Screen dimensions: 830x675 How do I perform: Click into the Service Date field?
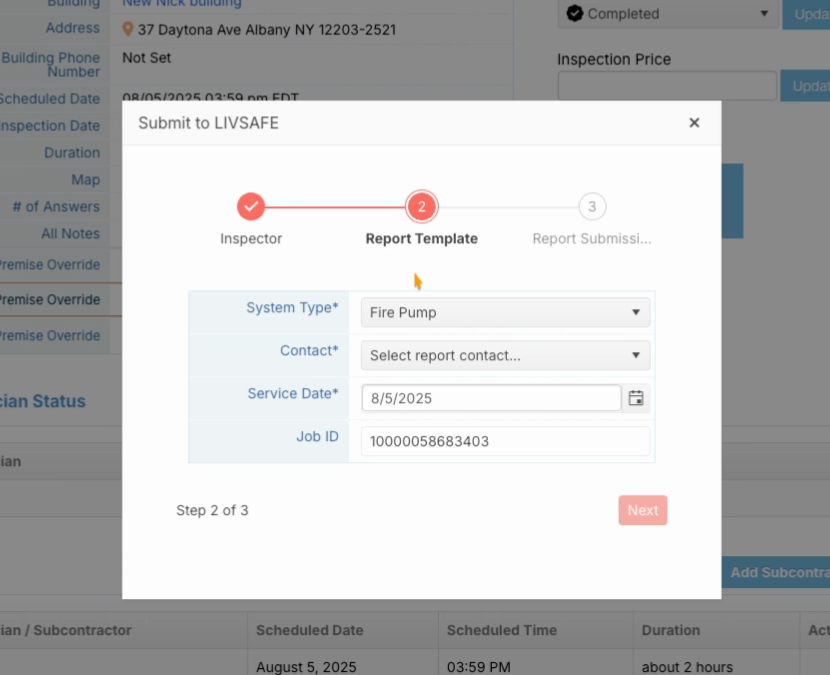[491, 398]
